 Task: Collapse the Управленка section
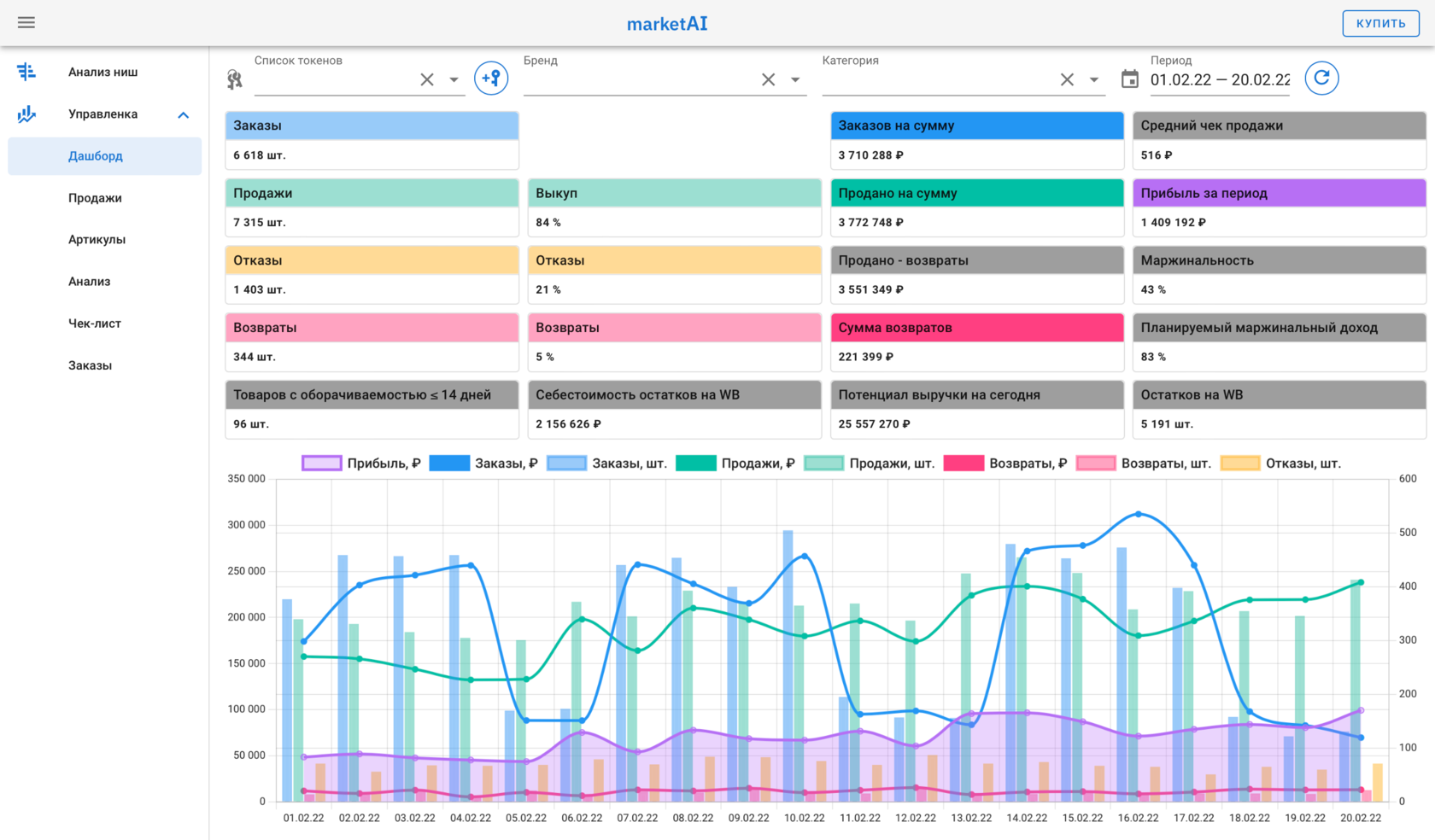(x=183, y=114)
